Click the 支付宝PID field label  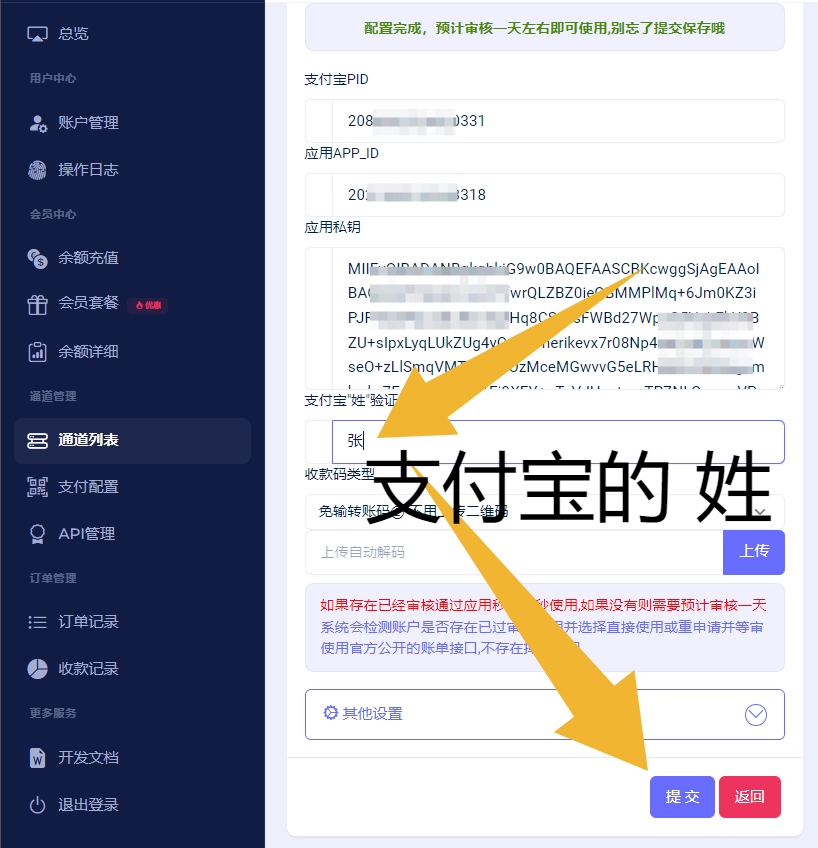click(x=336, y=80)
